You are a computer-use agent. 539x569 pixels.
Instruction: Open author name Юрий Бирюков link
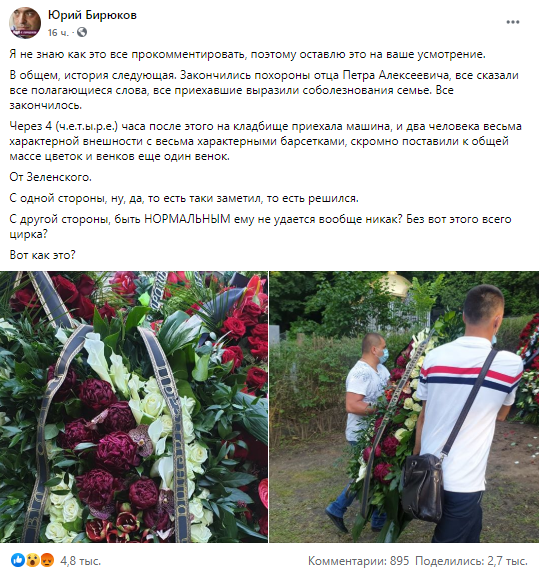(x=92, y=15)
